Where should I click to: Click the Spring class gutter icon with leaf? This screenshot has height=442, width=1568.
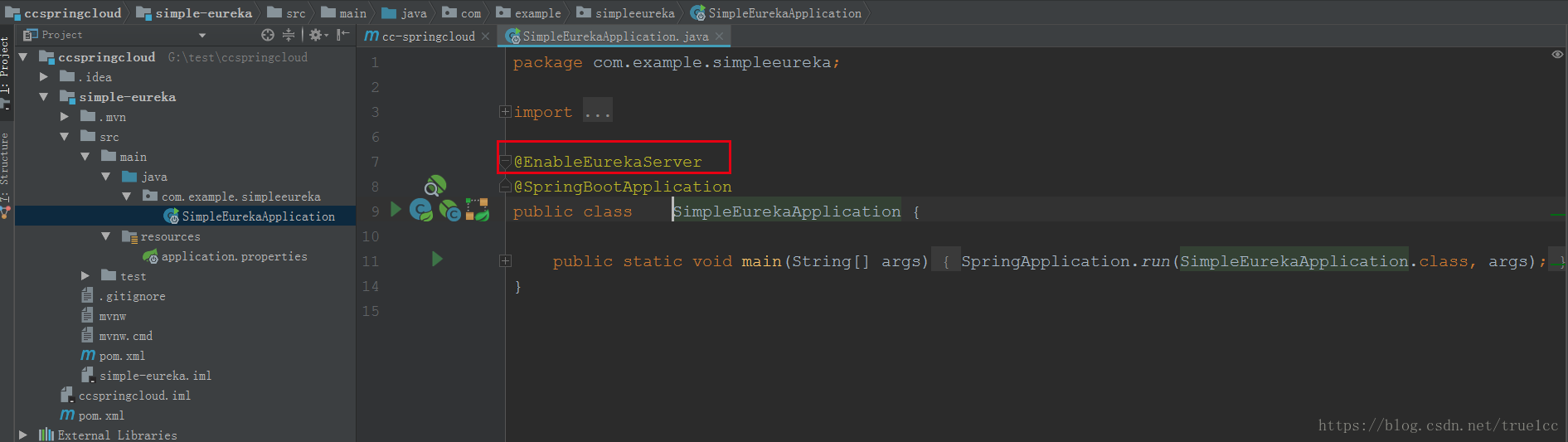click(x=421, y=211)
